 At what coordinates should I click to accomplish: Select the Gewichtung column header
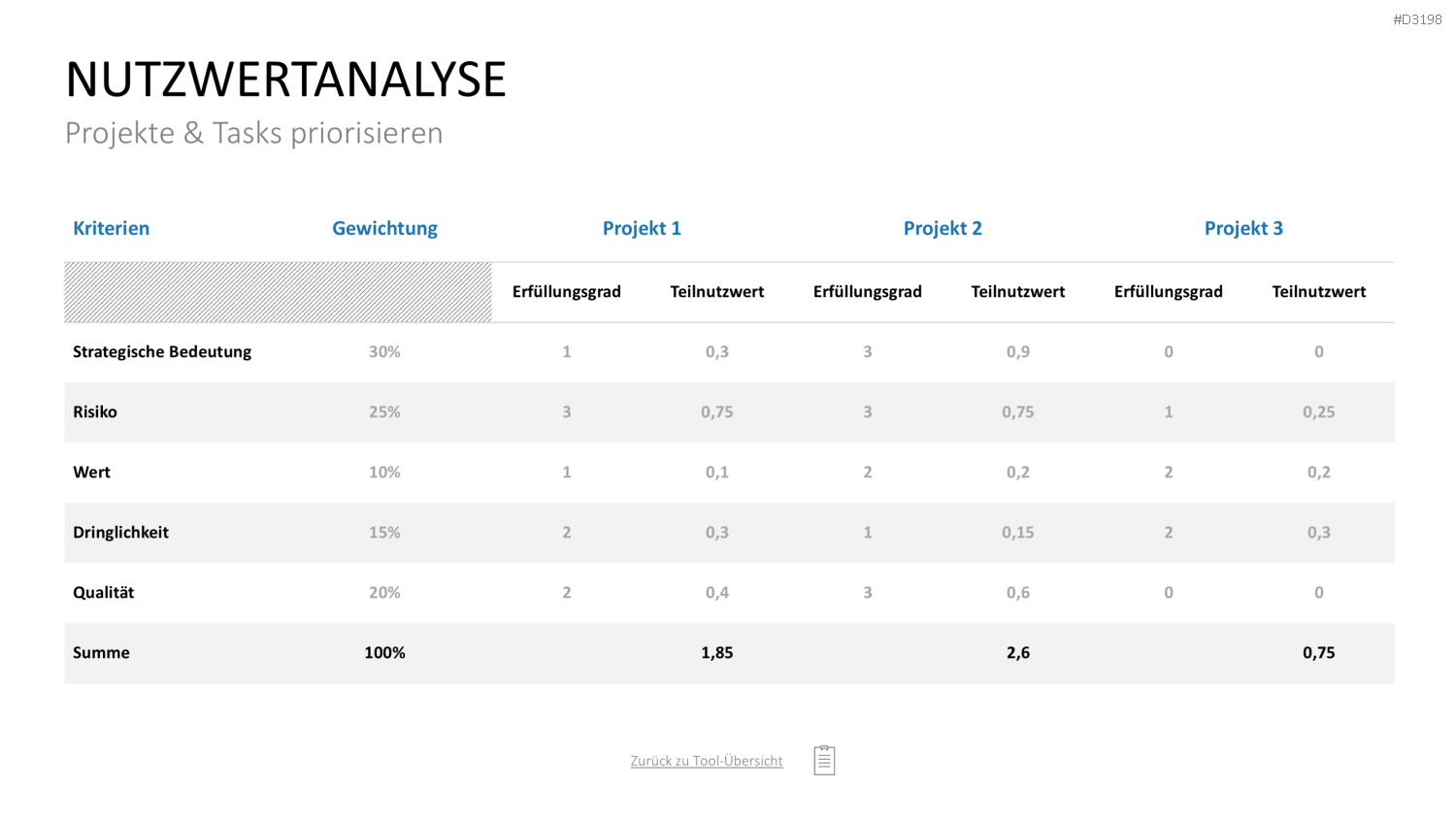[x=384, y=228]
